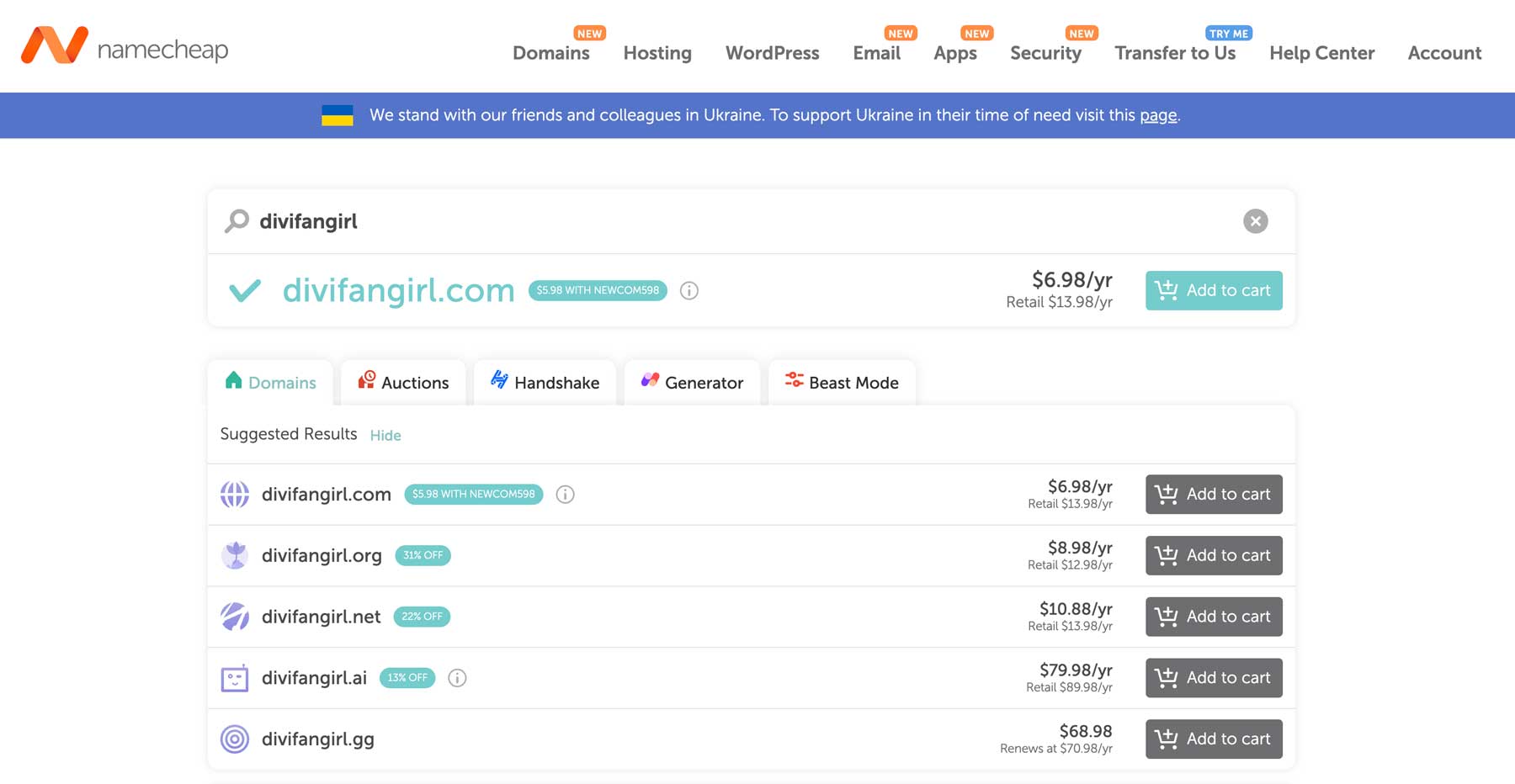Switch to the Beast Mode tab

[x=841, y=382]
